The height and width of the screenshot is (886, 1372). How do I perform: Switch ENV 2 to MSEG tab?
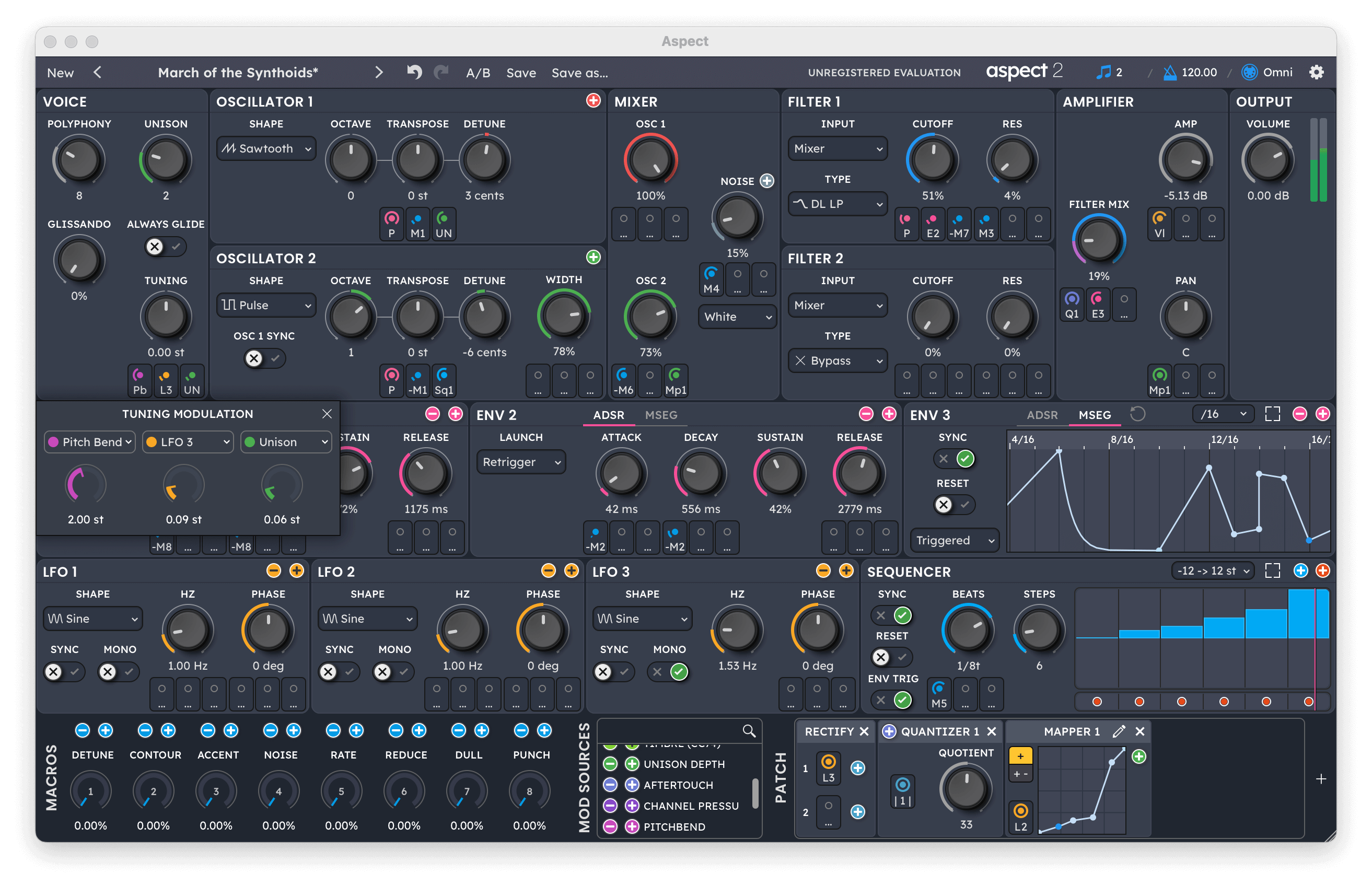(x=661, y=415)
